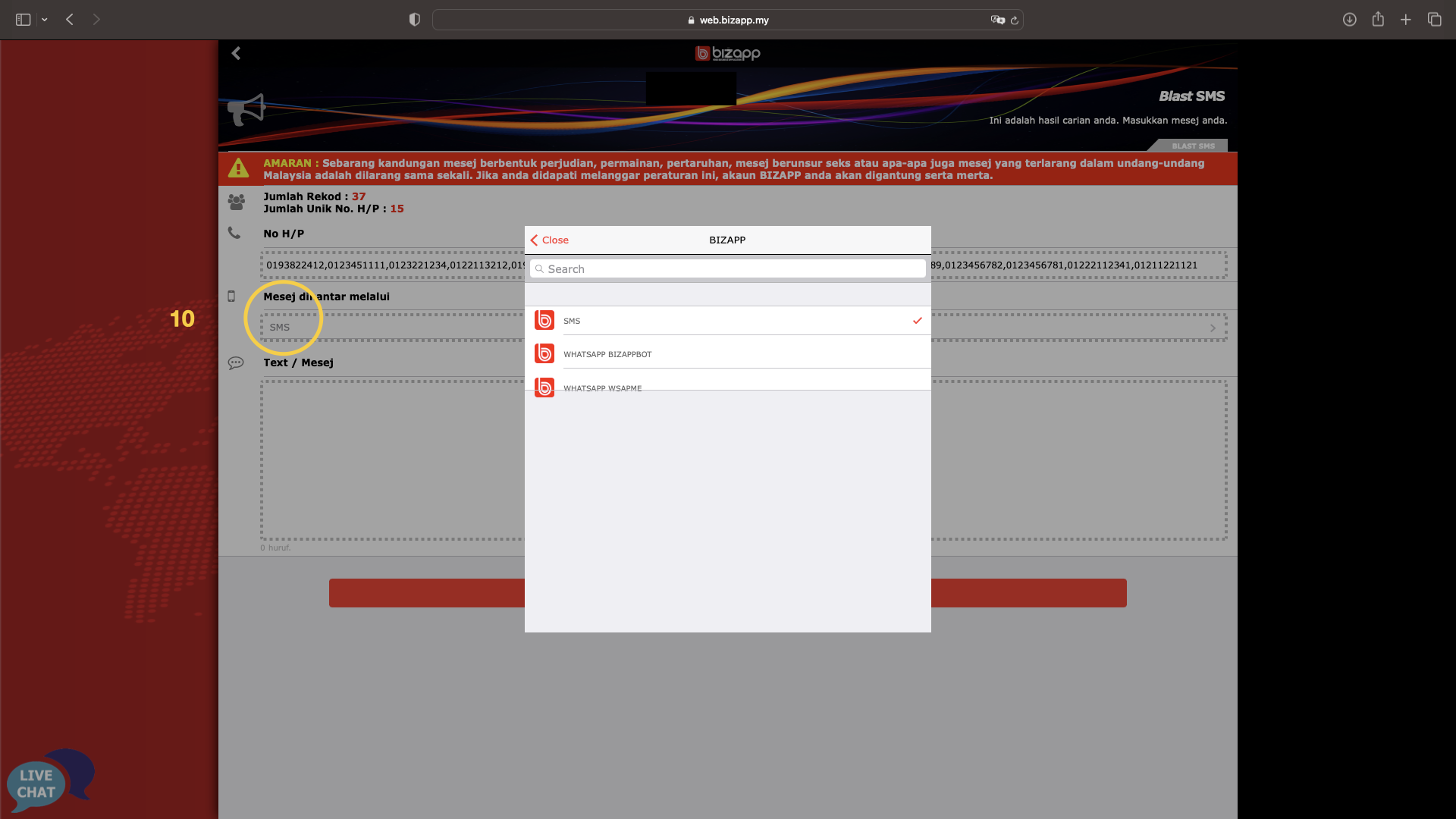
Task: Show the tab overview icon
Action: point(1434,20)
